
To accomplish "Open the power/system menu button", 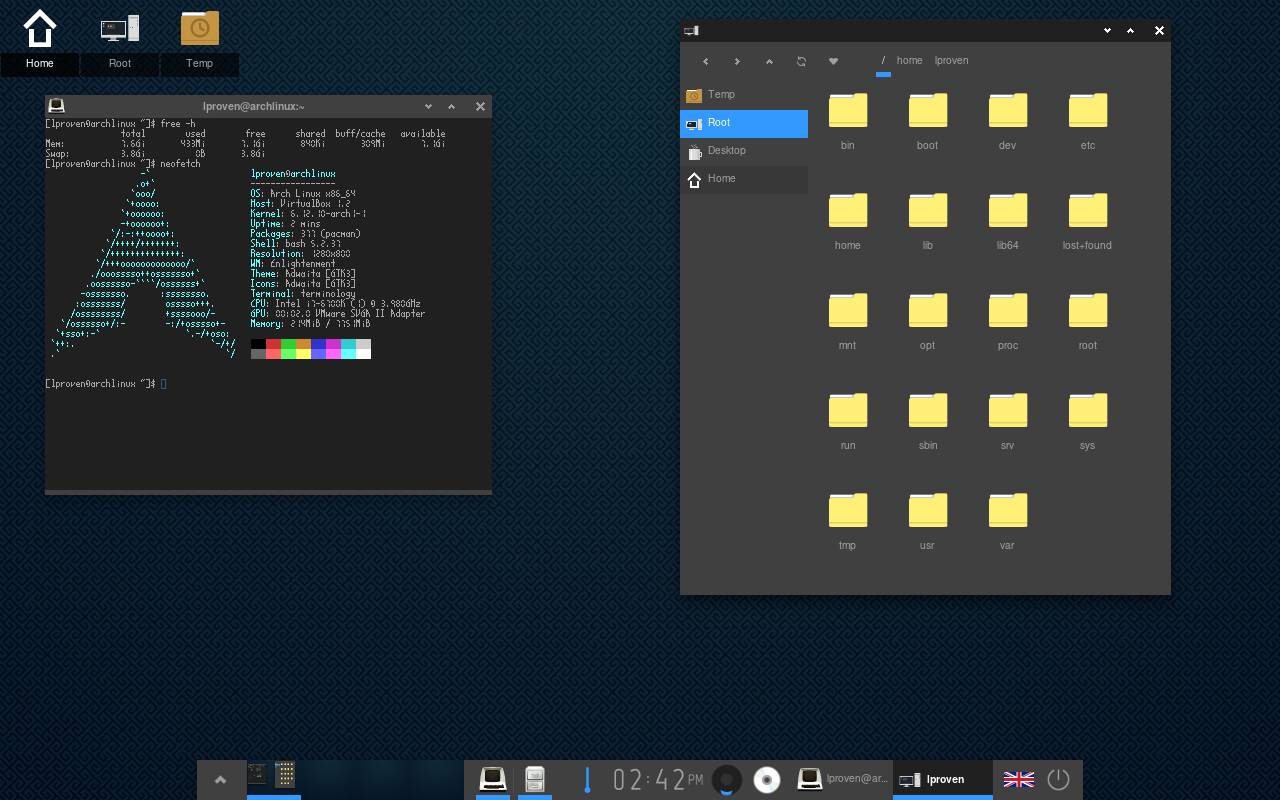I will point(1058,780).
